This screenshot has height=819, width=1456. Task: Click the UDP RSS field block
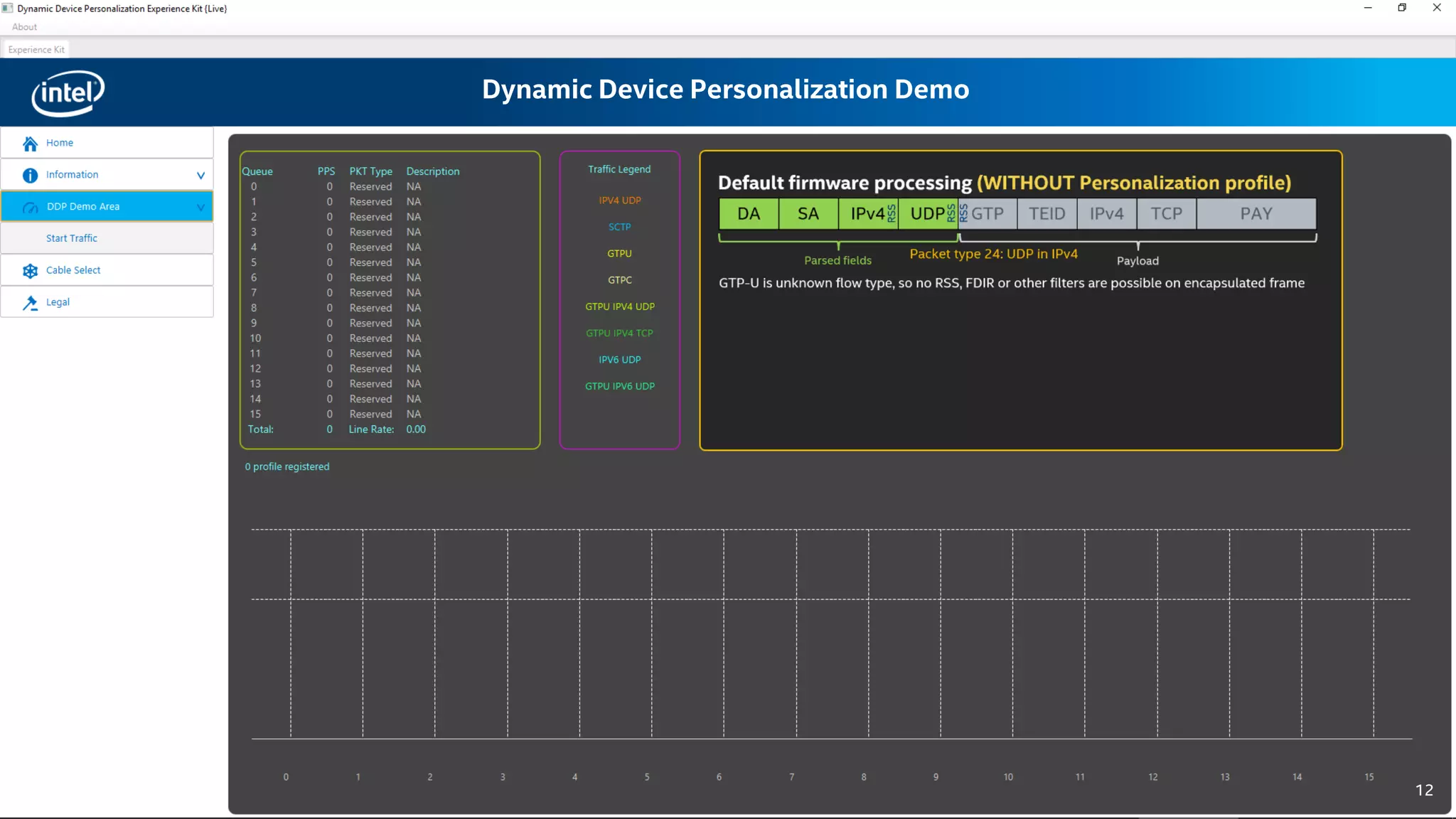coord(928,214)
